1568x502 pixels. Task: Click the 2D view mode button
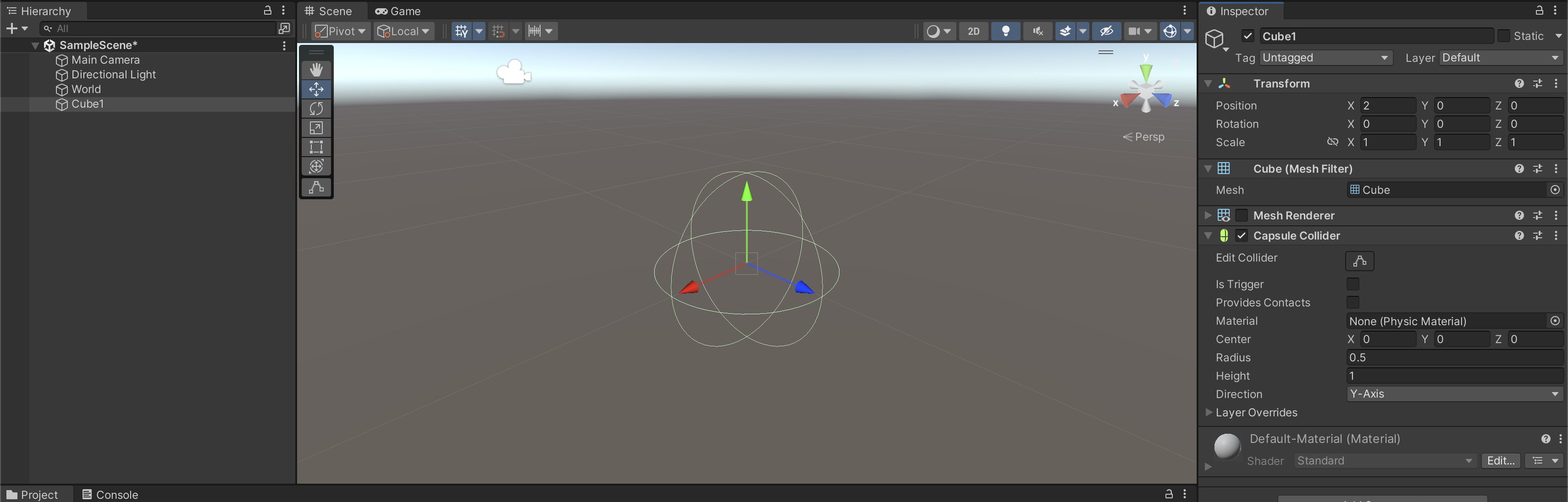coord(973,31)
